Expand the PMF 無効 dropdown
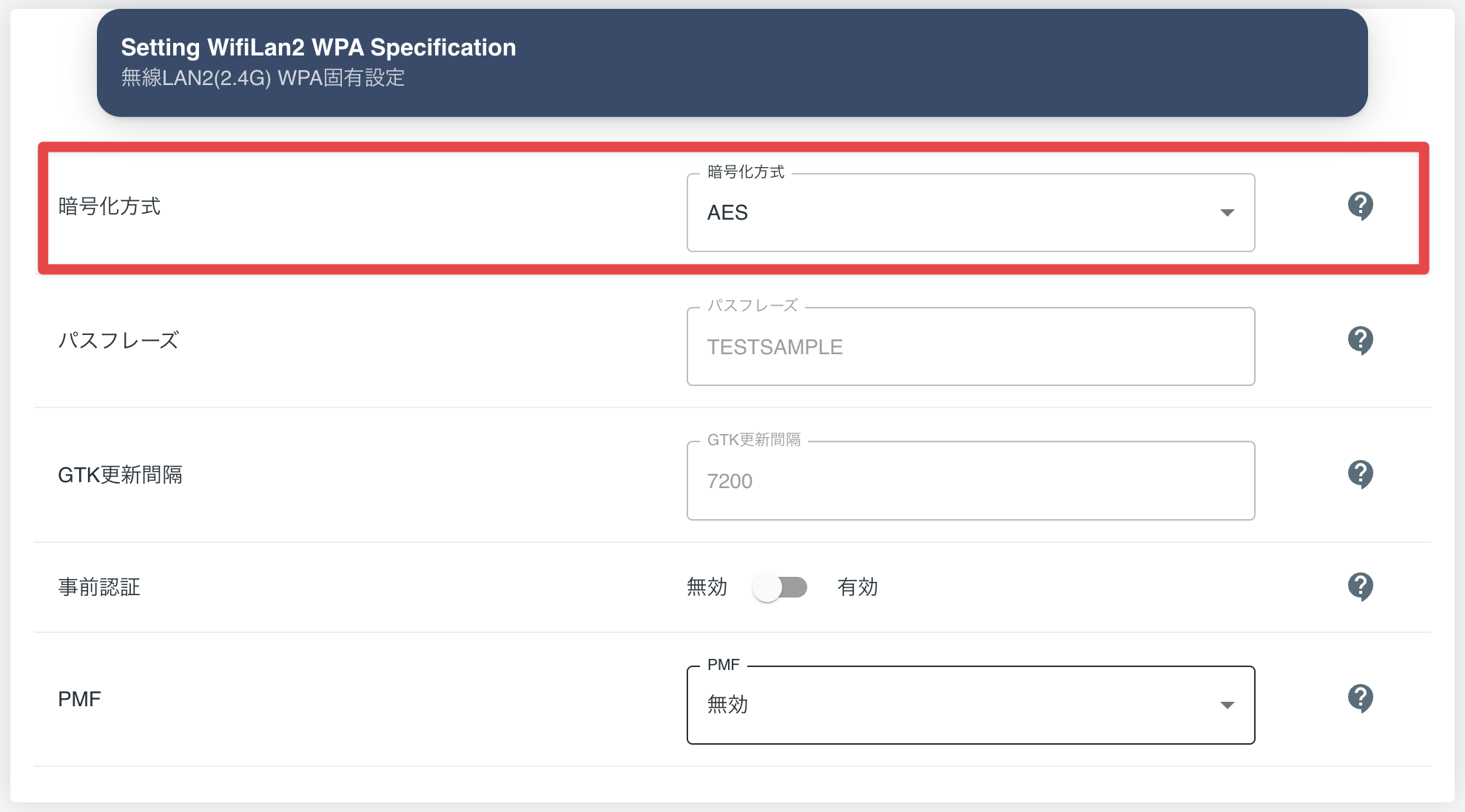 click(971, 705)
